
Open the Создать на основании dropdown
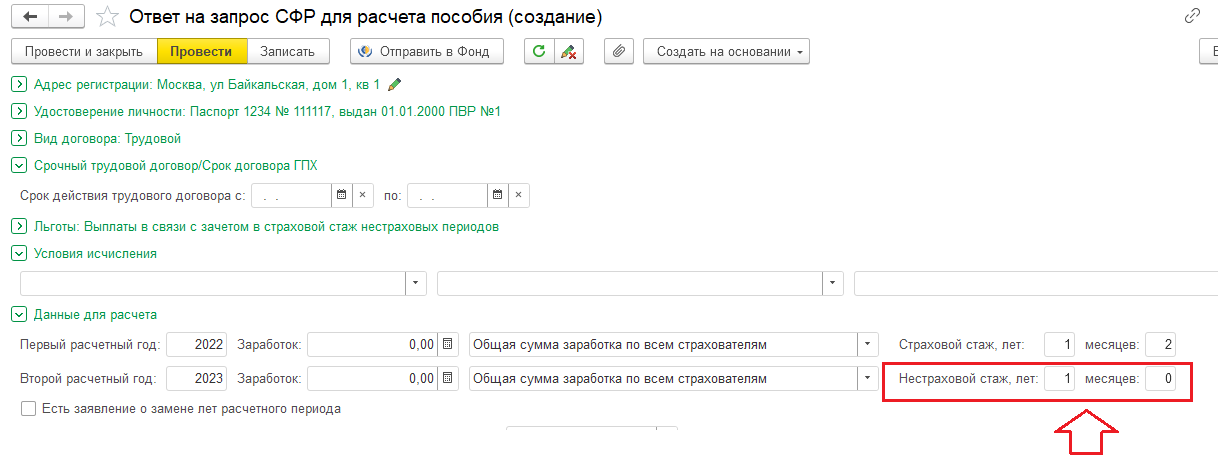[727, 51]
